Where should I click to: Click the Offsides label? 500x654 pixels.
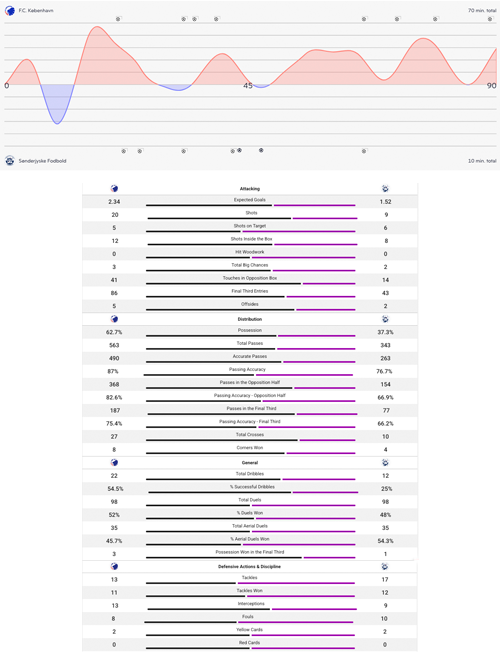point(250,304)
